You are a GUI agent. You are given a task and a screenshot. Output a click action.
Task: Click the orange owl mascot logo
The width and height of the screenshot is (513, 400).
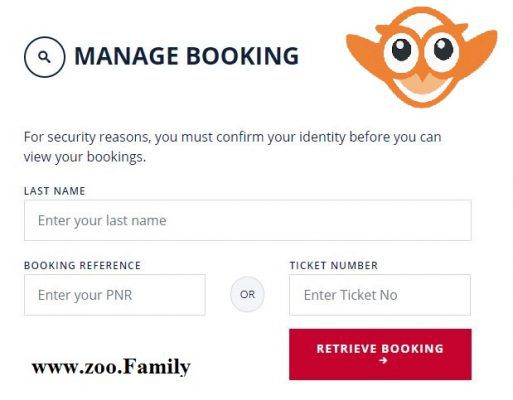(x=422, y=57)
